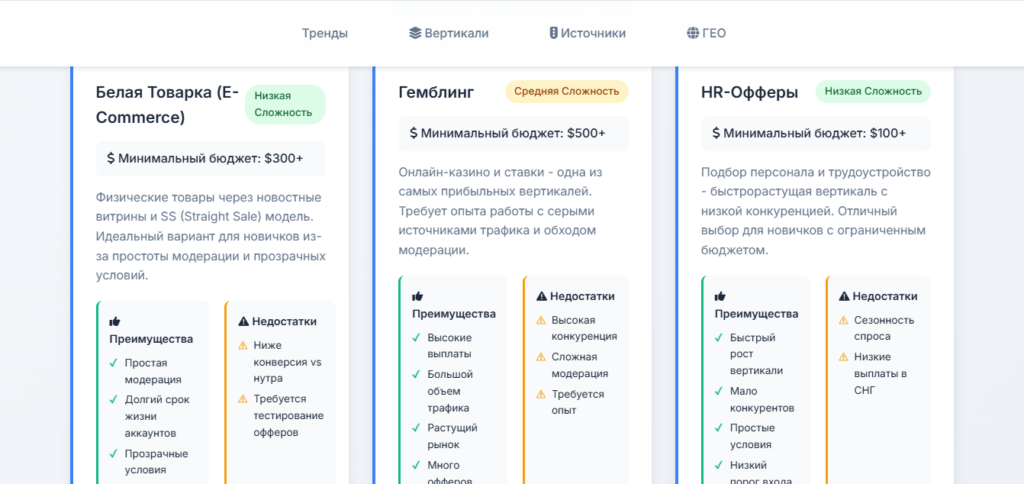Screen dimensions: 1024x484
Task: Click the dollar icon next to $500+ budget
Action: coord(414,133)
